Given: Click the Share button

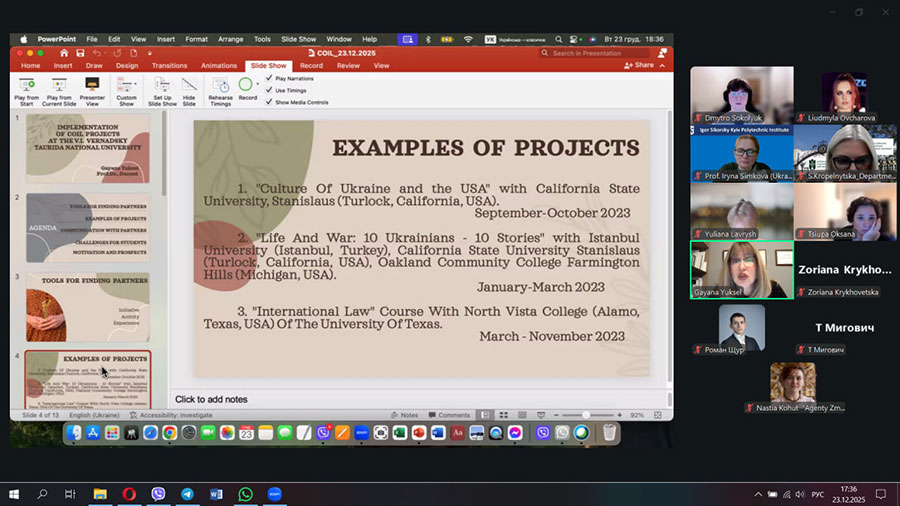Looking at the screenshot, I should 639,65.
